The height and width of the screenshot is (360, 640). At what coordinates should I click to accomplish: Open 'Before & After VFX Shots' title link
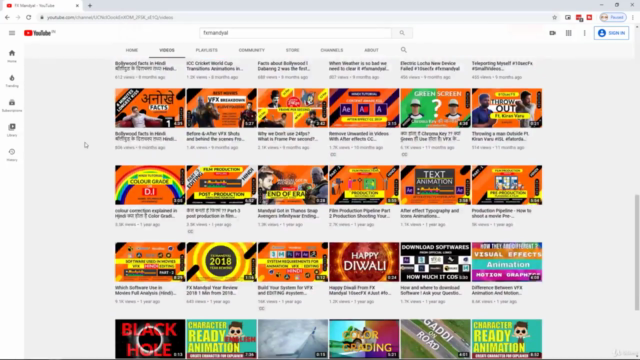[x=216, y=136]
